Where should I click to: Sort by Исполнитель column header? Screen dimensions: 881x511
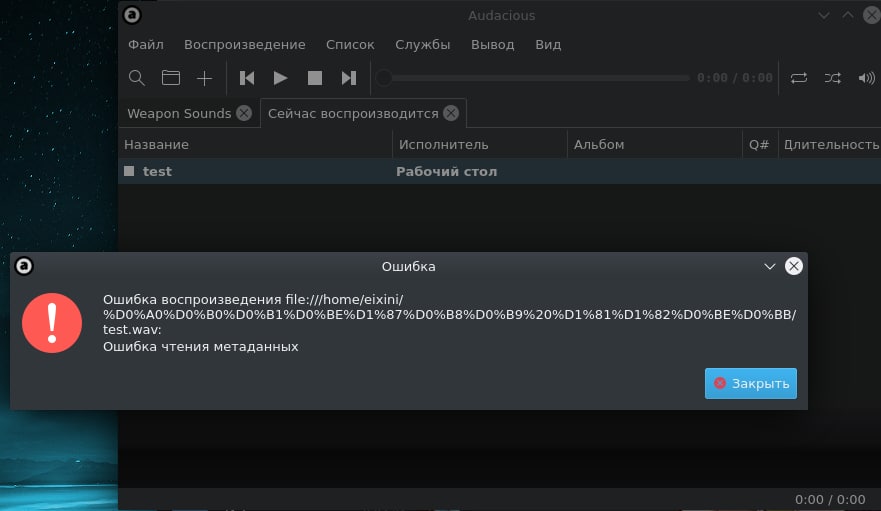pyautogui.click(x=480, y=144)
